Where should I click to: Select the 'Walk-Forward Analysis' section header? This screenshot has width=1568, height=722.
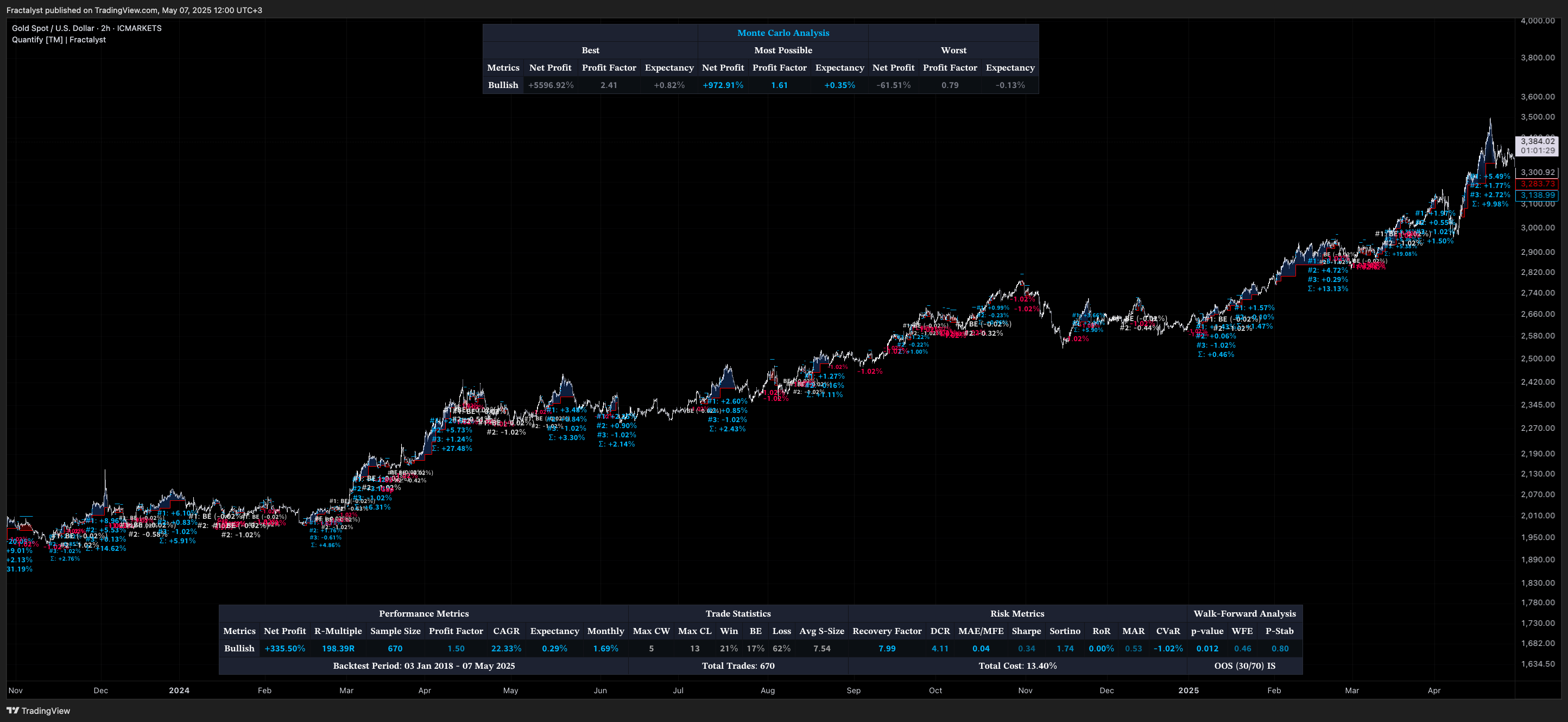pos(1244,613)
